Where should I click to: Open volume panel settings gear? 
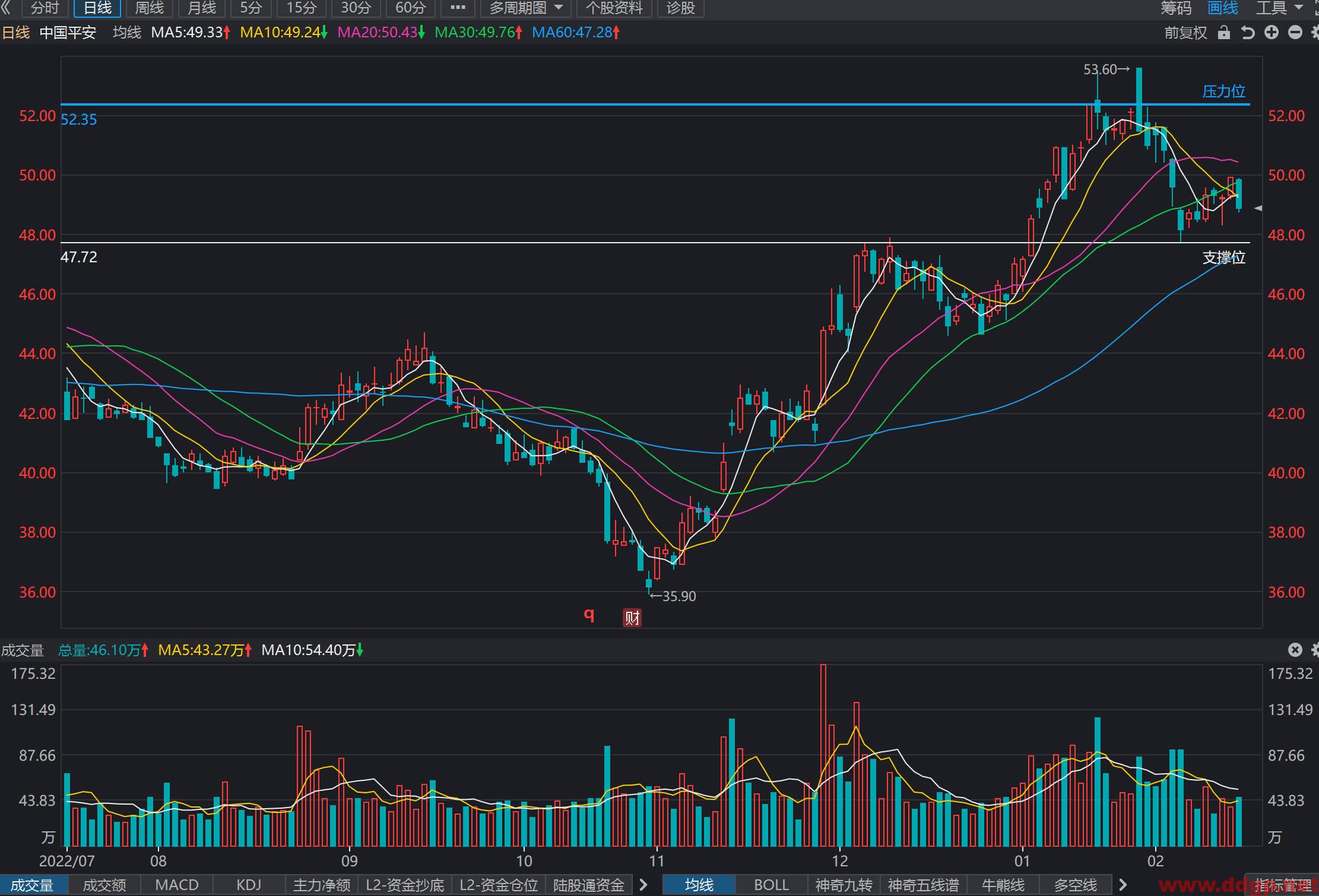tap(1314, 650)
